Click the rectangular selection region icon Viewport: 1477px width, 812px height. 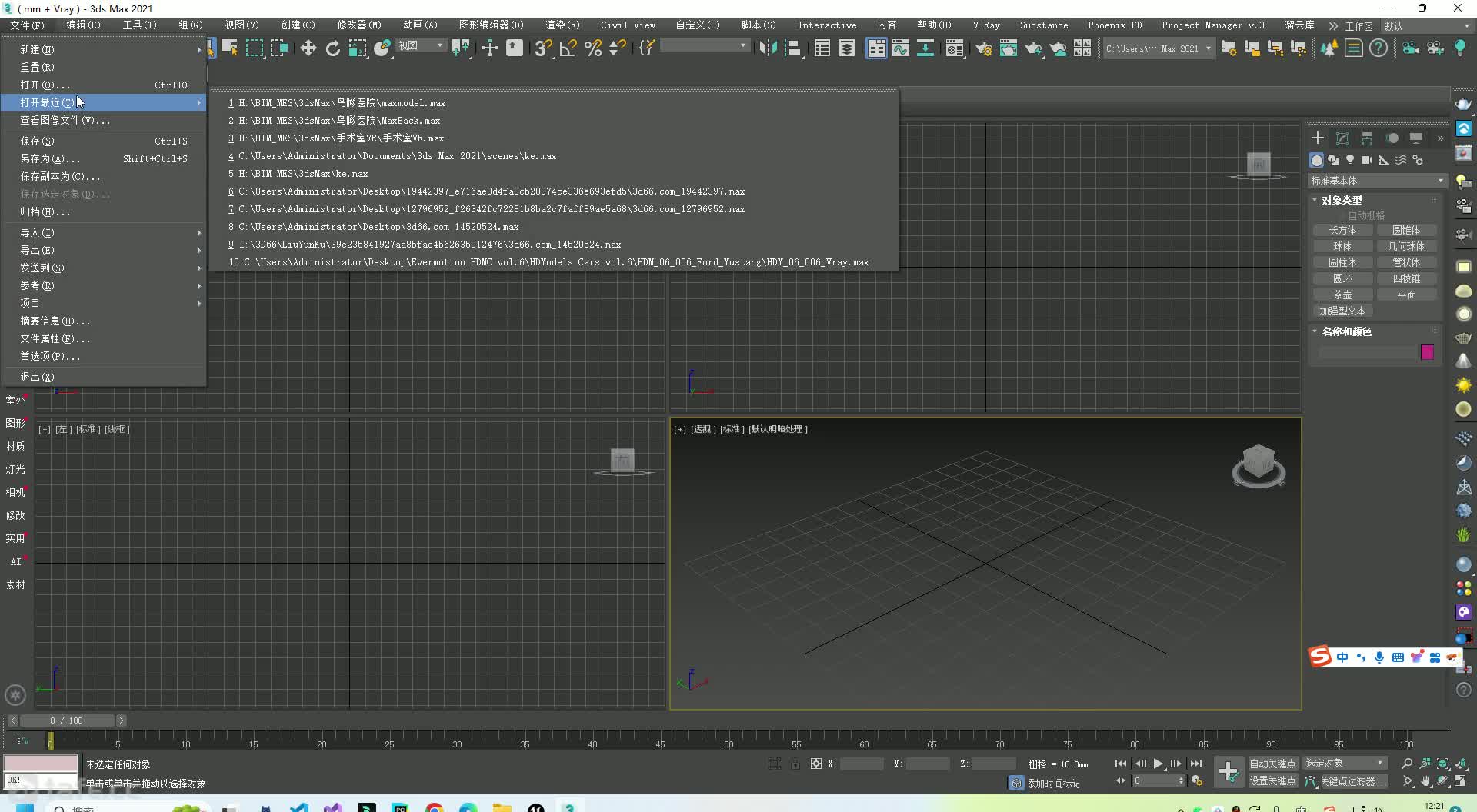(254, 48)
